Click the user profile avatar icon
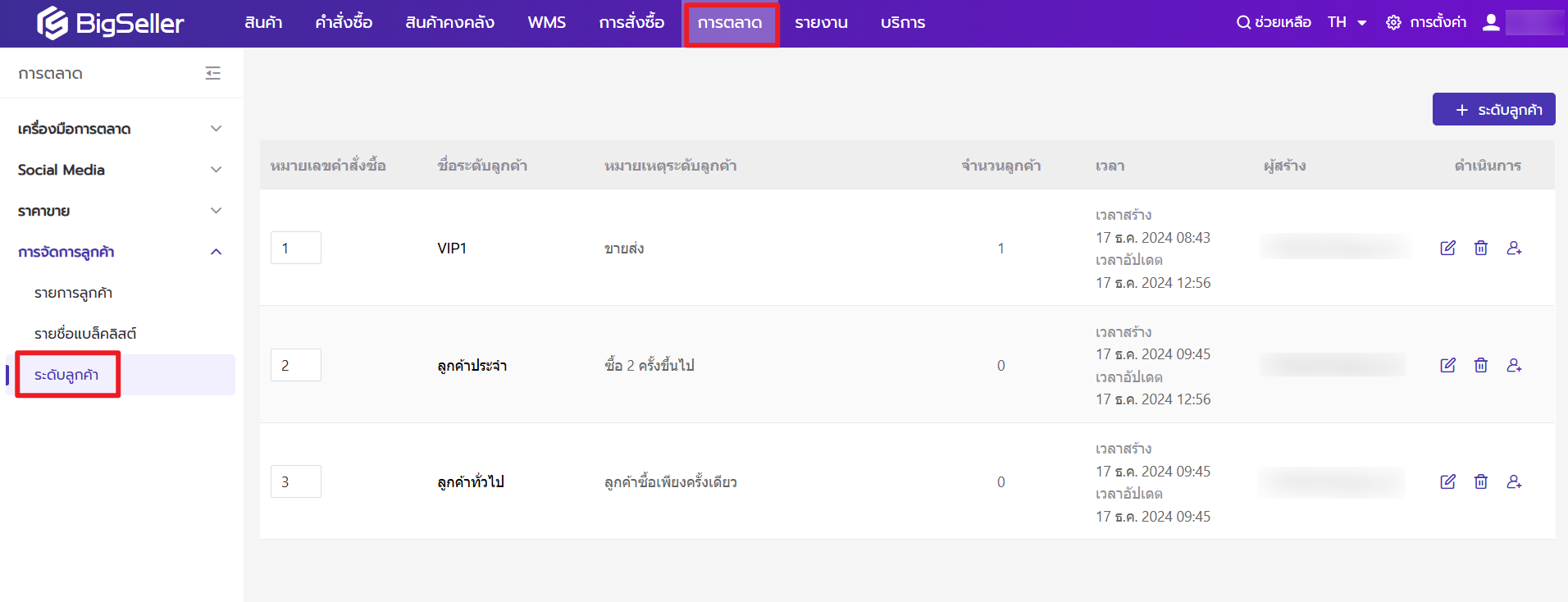Image resolution: width=1568 pixels, height=602 pixels. pyautogui.click(x=1491, y=22)
